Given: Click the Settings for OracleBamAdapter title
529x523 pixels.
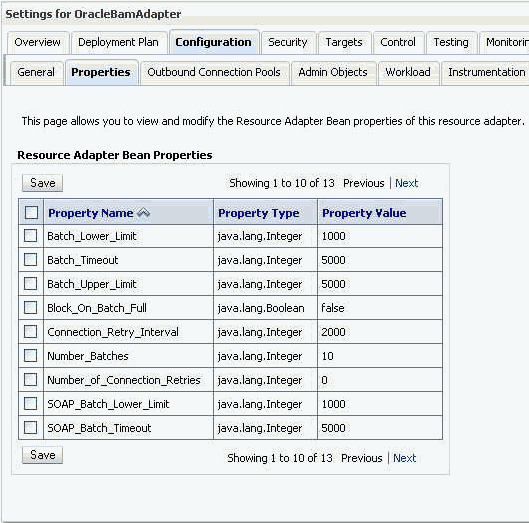Looking at the screenshot, I should click(93, 14).
